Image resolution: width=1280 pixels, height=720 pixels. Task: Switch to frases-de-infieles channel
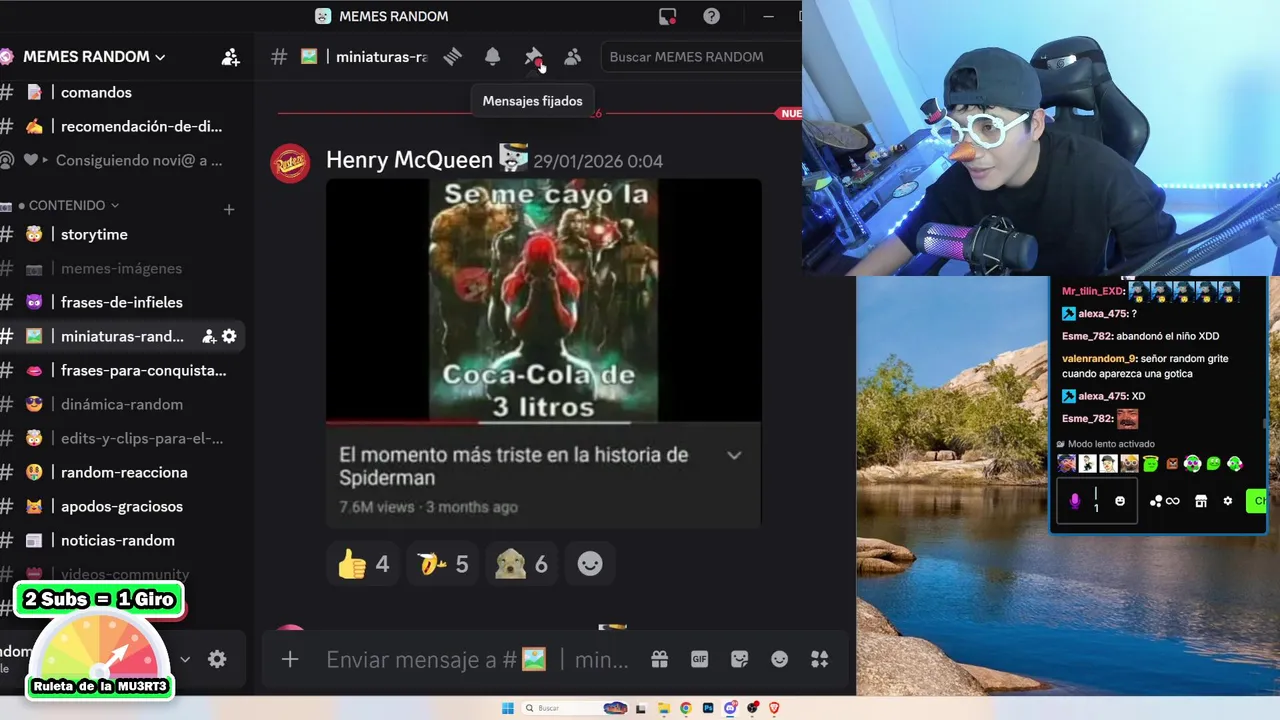(121, 303)
